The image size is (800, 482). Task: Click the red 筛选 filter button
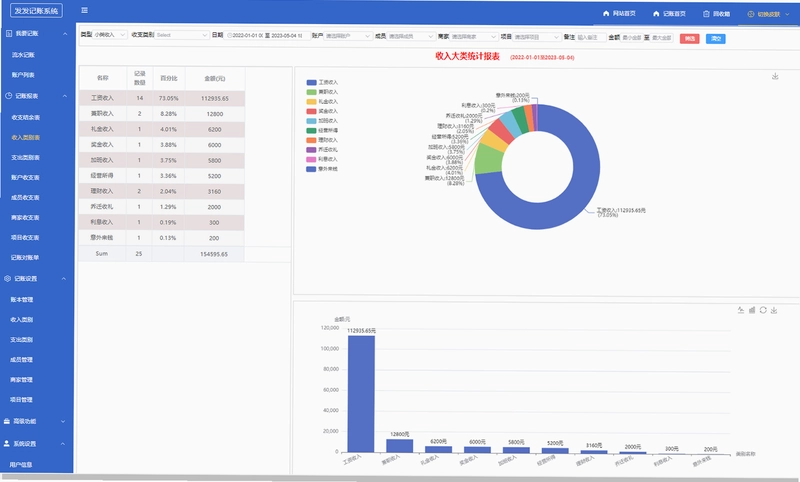[689, 38]
